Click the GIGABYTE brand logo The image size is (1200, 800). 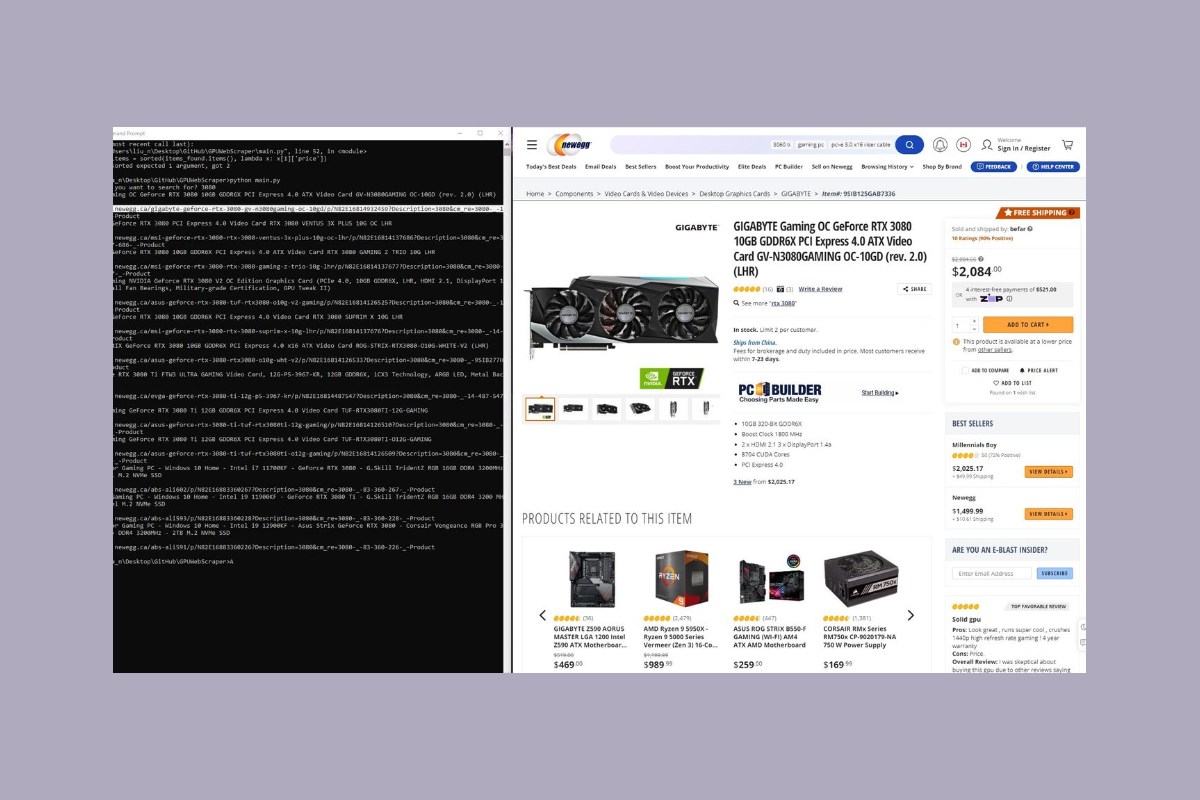[x=699, y=228]
